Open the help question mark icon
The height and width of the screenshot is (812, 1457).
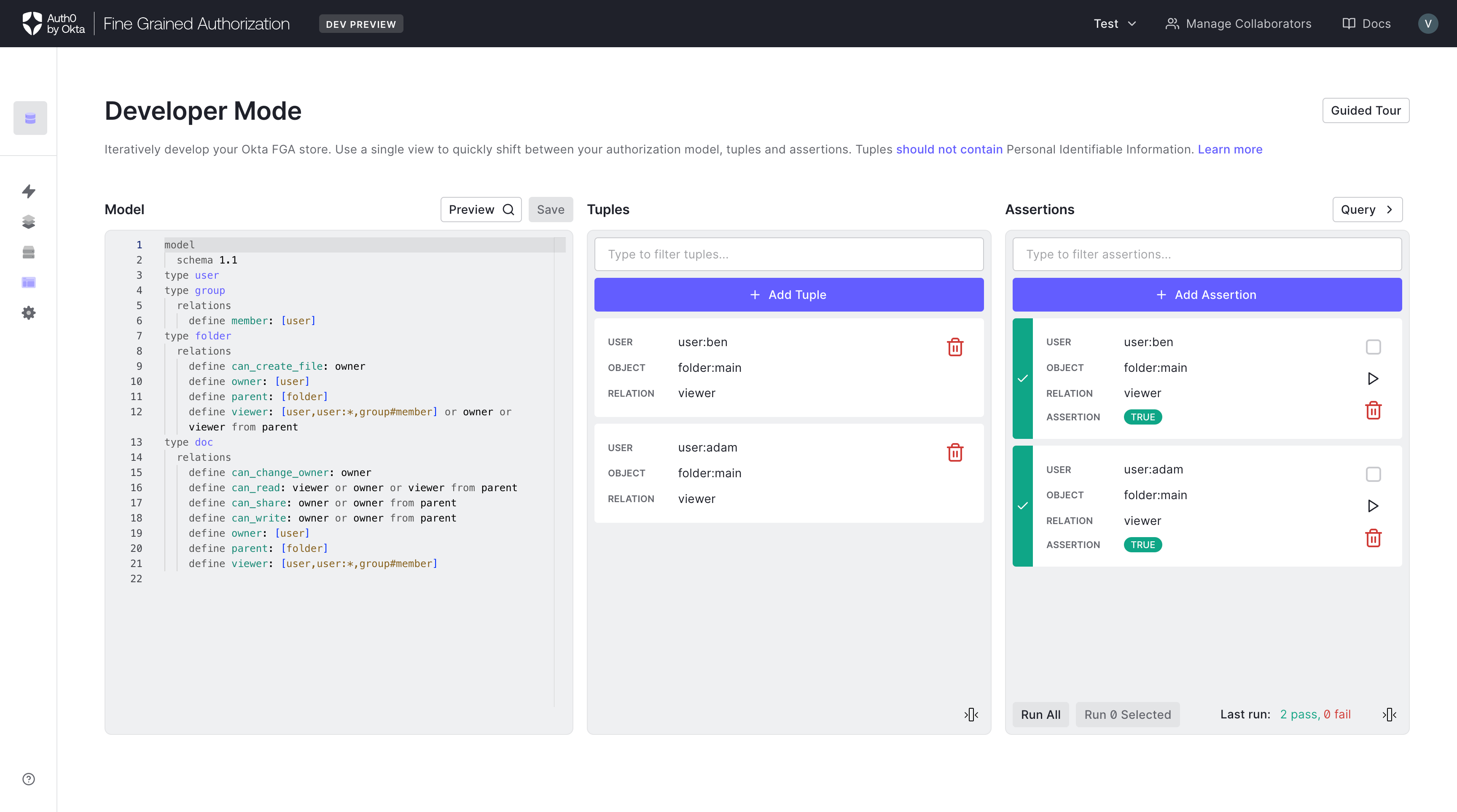tap(29, 779)
